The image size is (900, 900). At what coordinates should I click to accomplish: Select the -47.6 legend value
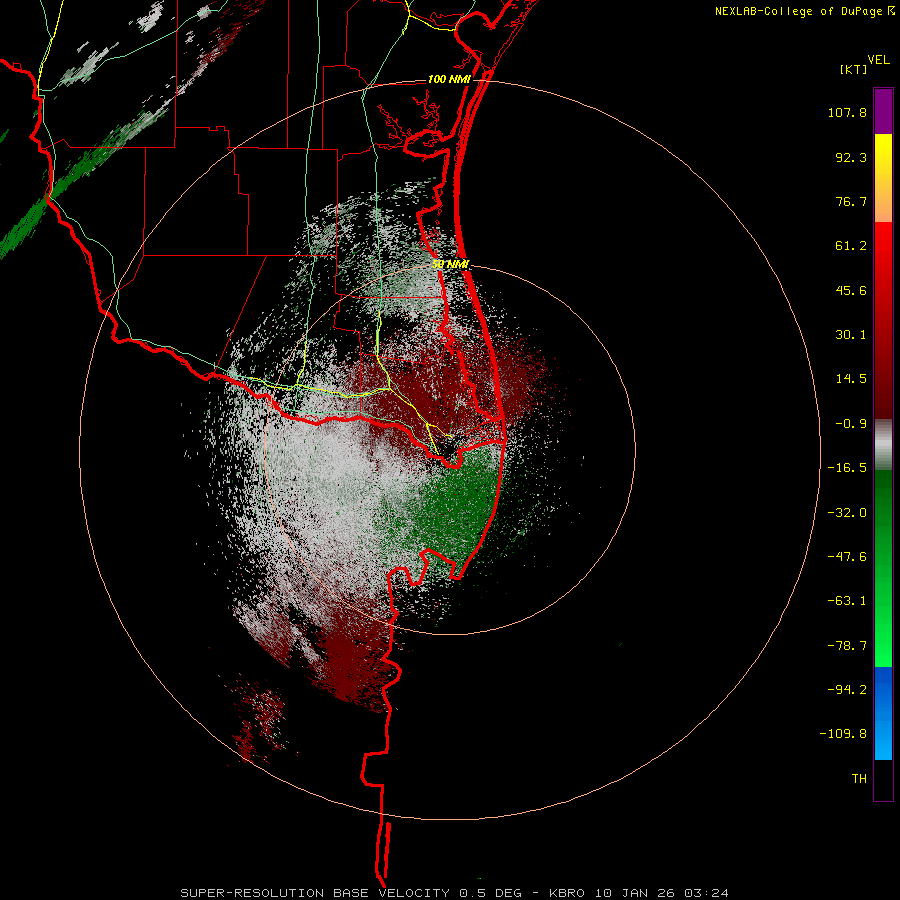[847, 557]
